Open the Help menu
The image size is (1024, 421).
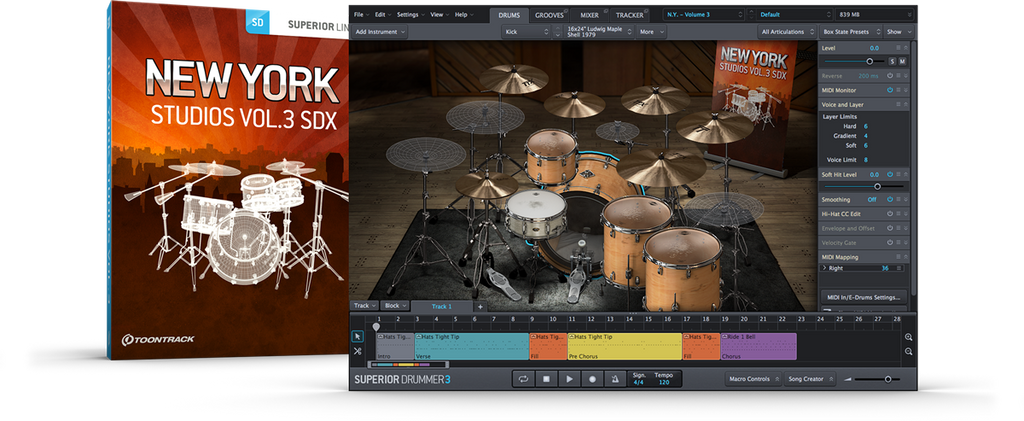point(463,14)
